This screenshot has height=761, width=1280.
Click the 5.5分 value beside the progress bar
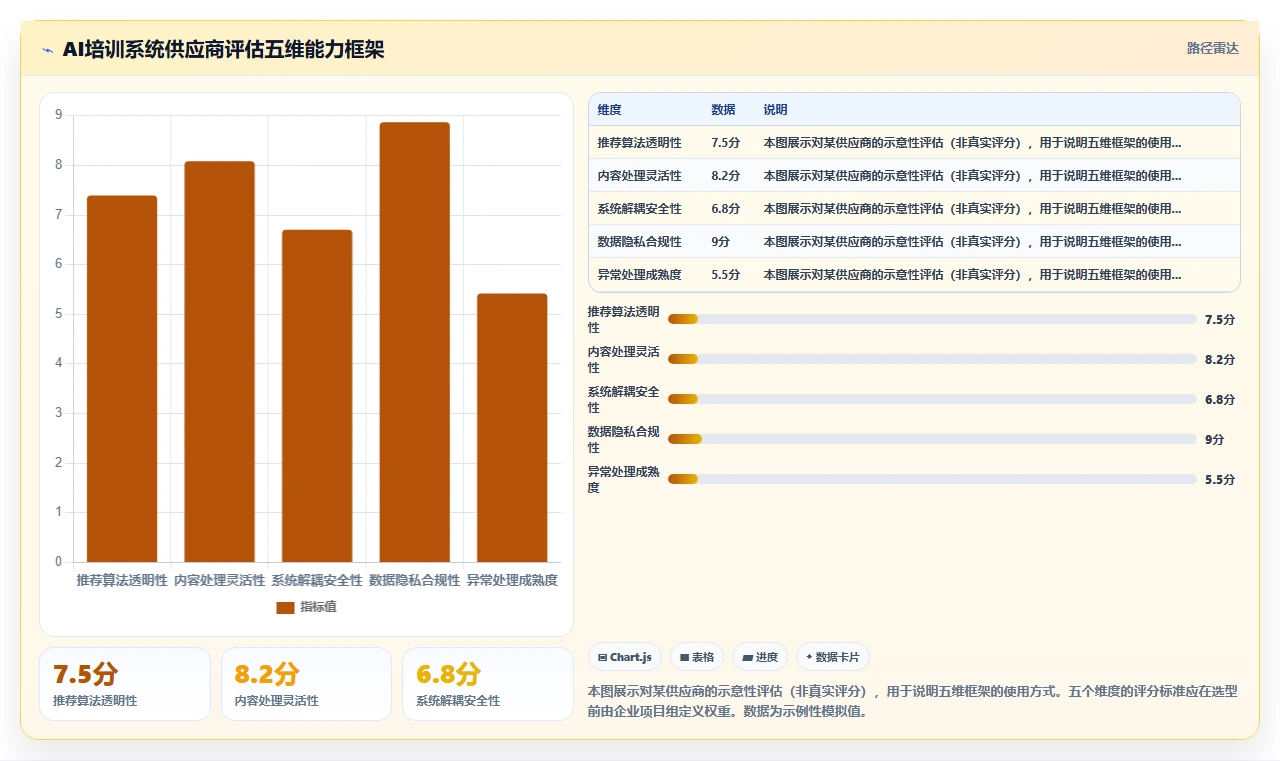[1220, 479]
